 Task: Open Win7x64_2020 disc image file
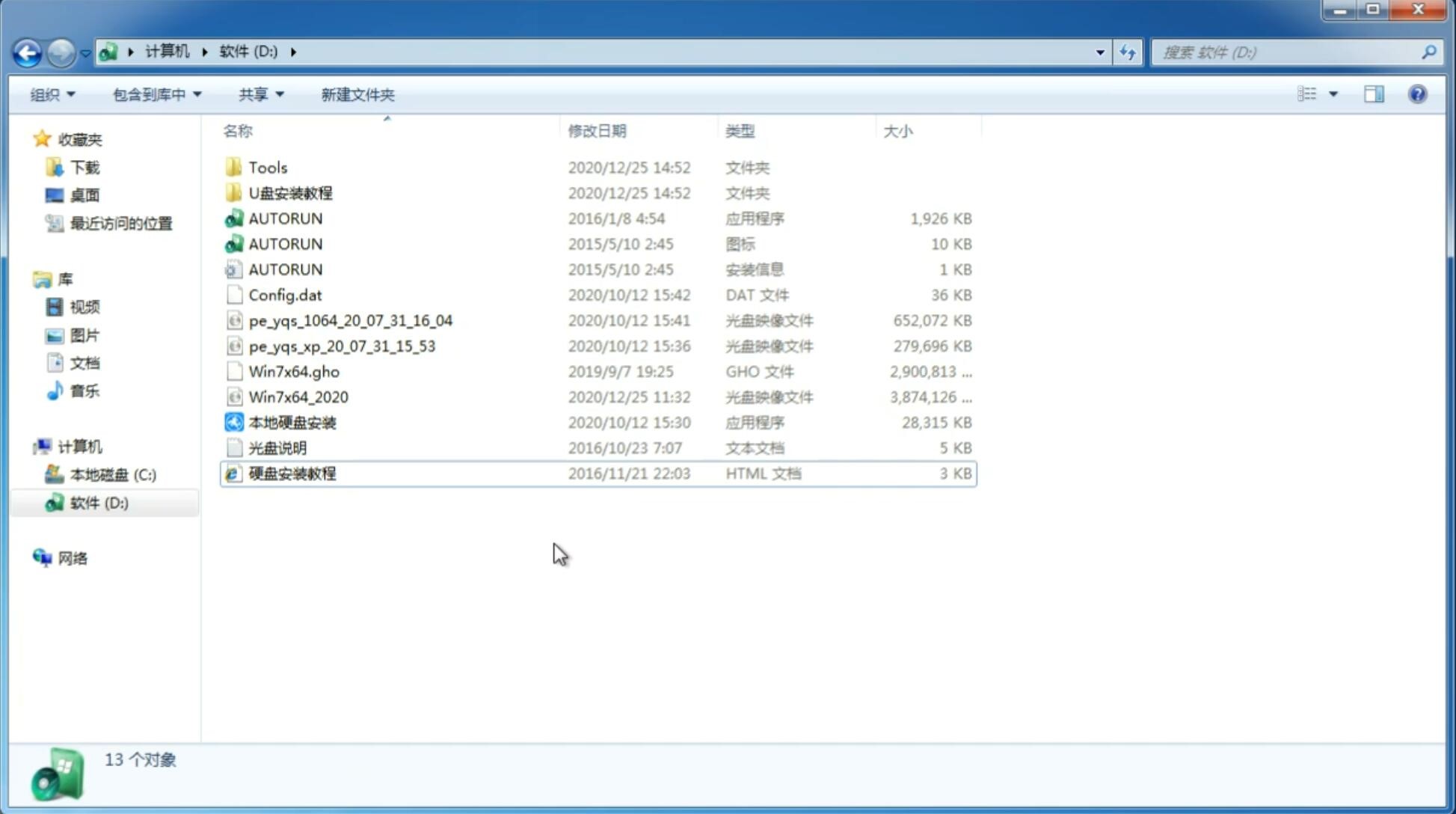tap(298, 397)
